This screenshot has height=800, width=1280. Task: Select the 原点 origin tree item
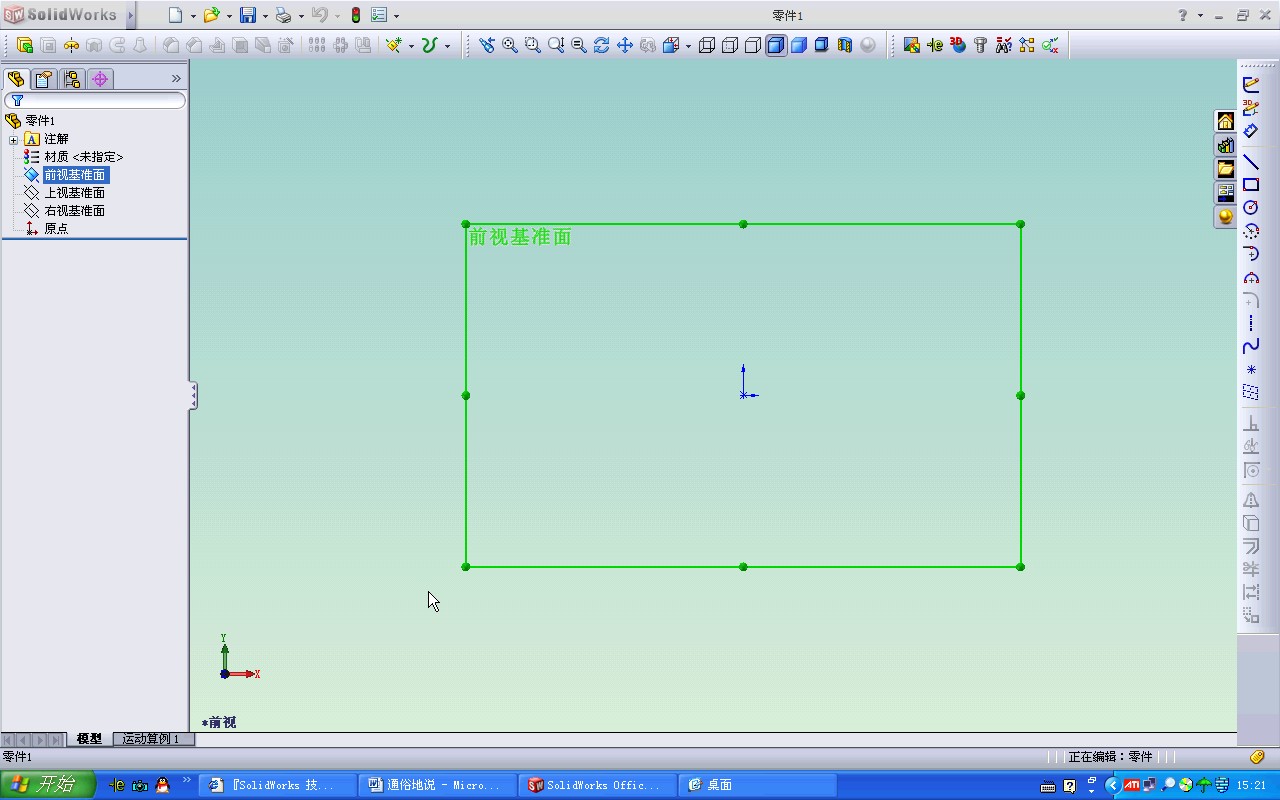(x=56, y=229)
